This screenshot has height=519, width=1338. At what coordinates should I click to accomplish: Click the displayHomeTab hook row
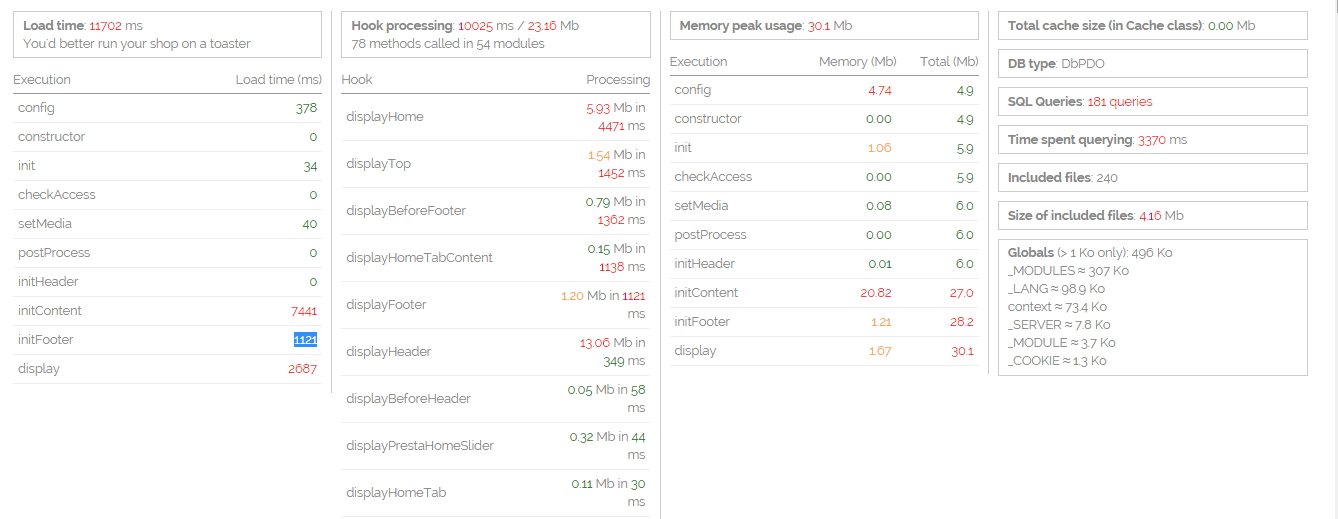[396, 493]
